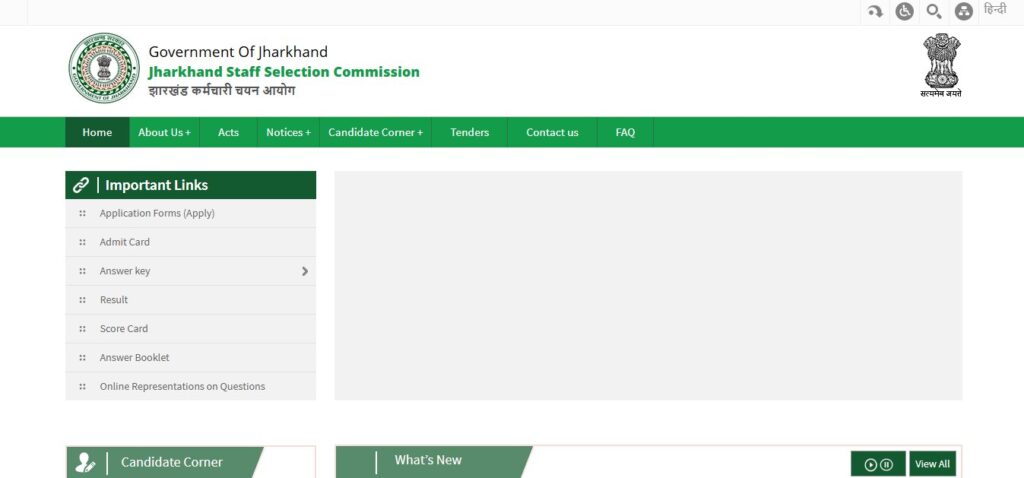Screen dimensions: 1024x478
Task: Click the Satyamev Jayate national emblem
Action: pyautogui.click(x=941, y=65)
